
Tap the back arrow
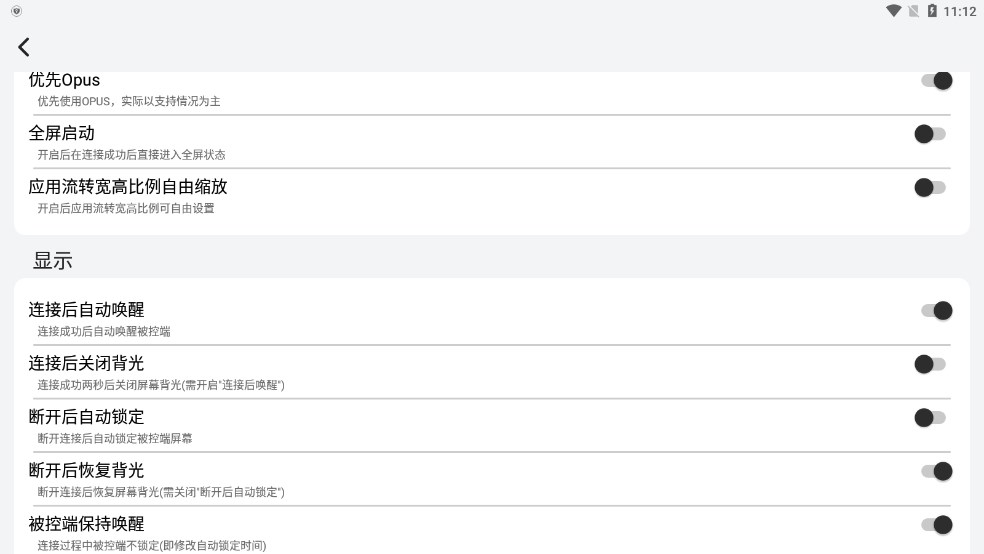[24, 47]
